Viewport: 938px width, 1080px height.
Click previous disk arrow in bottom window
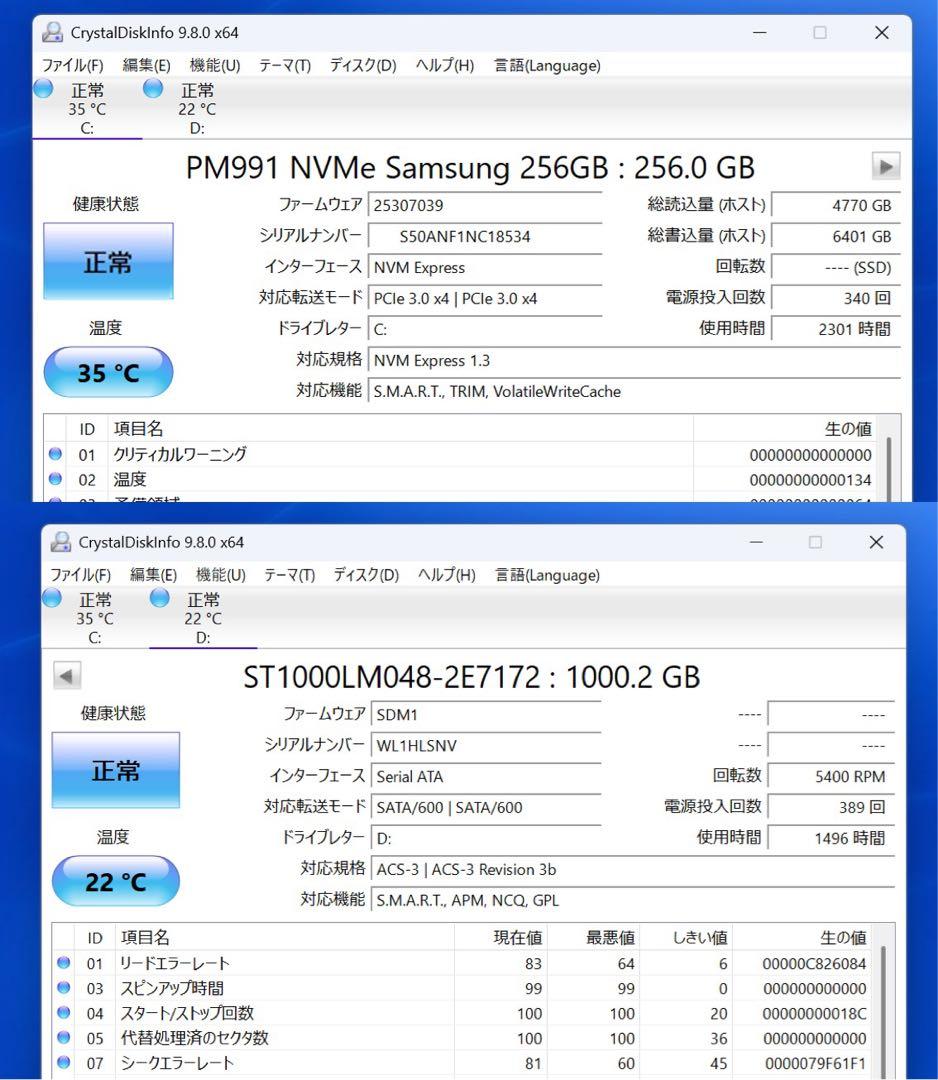tap(67, 676)
